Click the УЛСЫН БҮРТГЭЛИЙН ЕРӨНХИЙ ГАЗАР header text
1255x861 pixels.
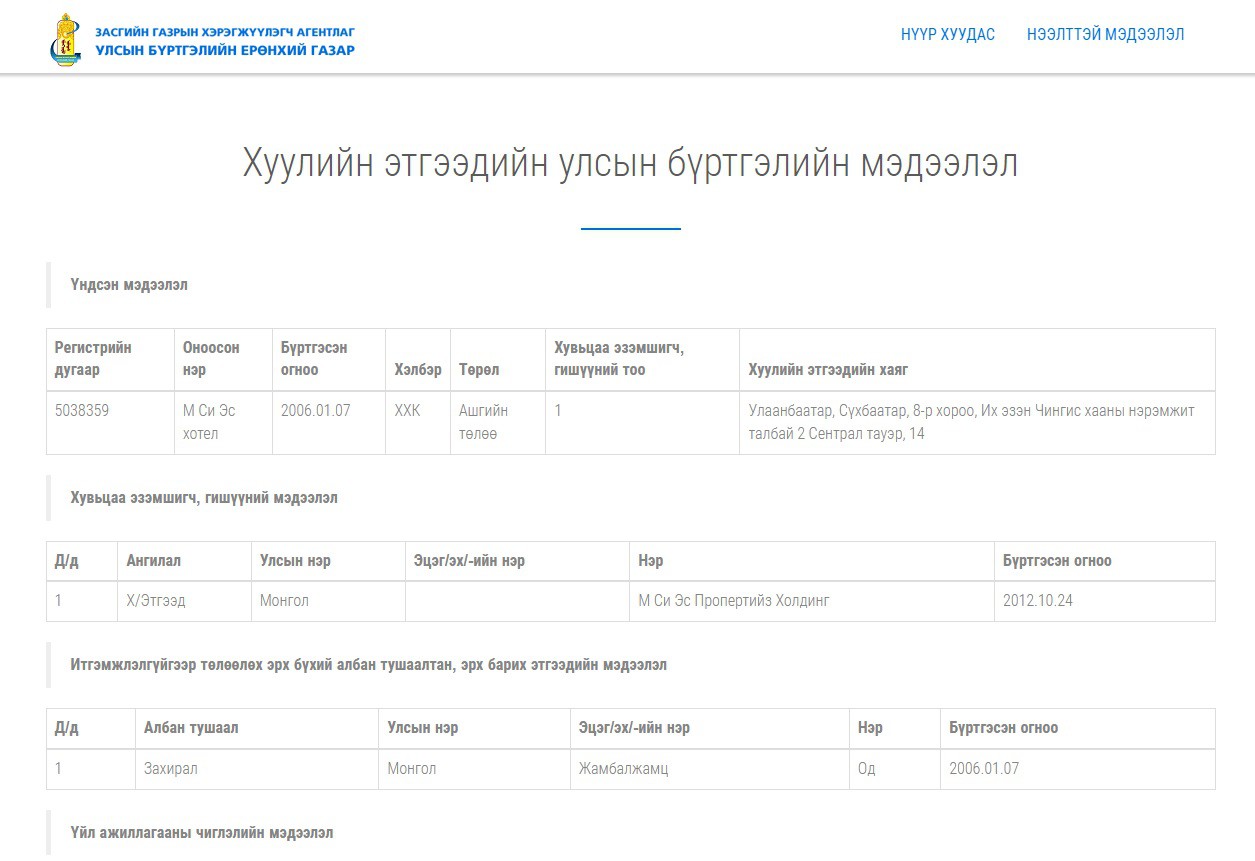[225, 50]
